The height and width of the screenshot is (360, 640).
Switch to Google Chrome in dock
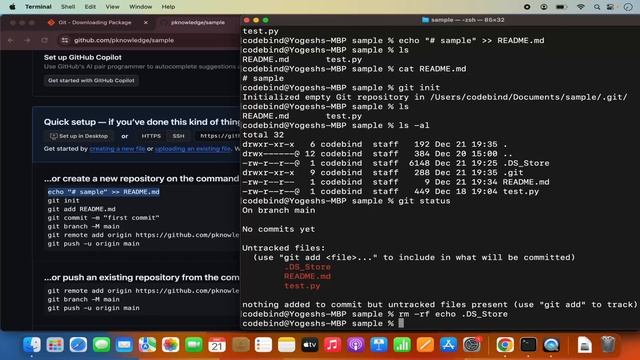[x=505, y=345]
